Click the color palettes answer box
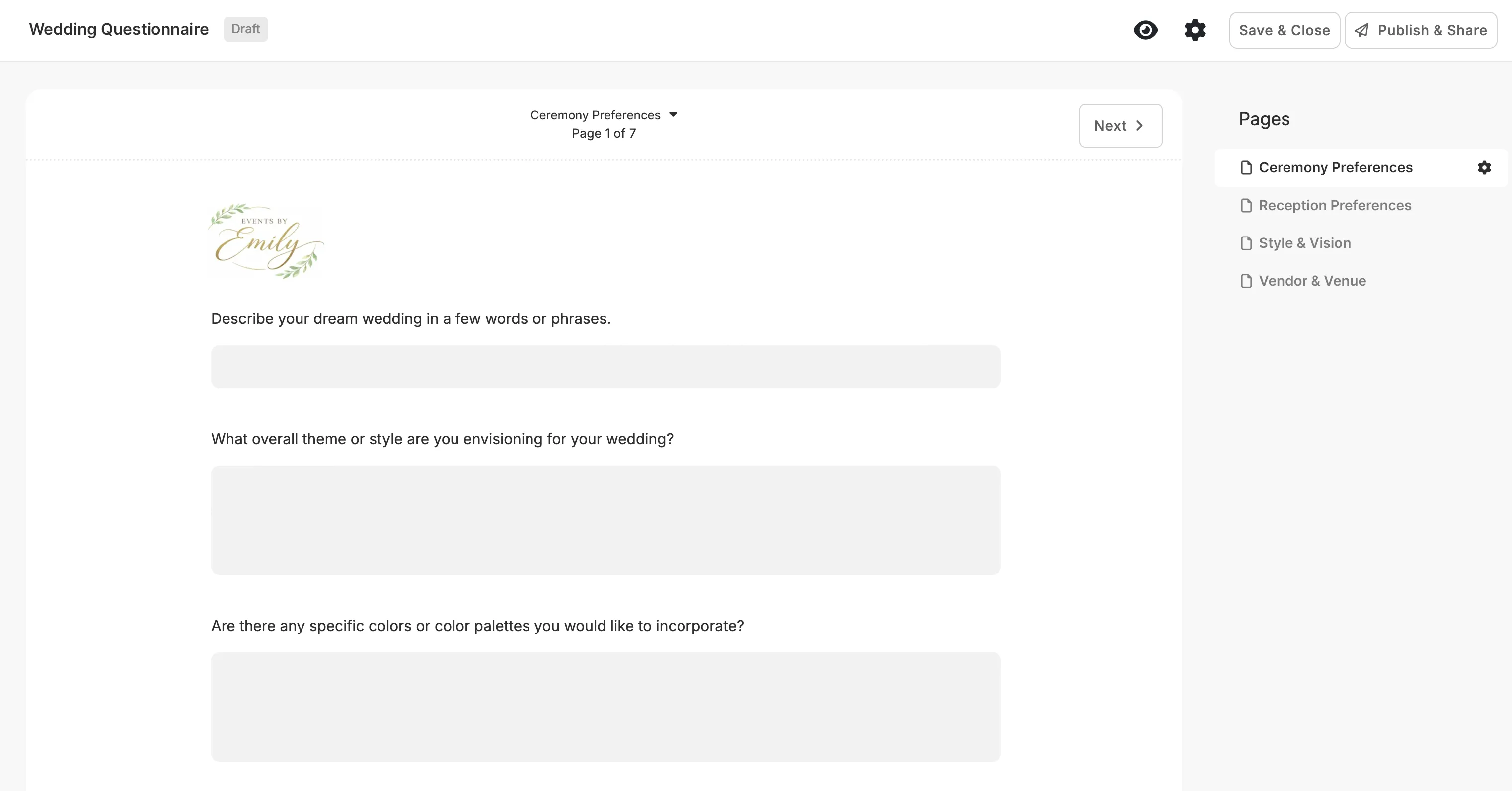The width and height of the screenshot is (1512, 791). click(x=605, y=707)
